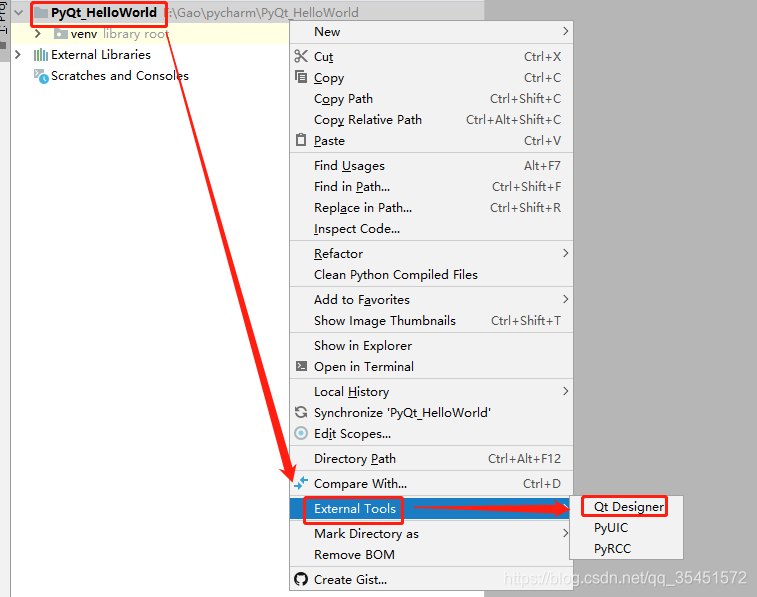Open the New submenu arrow

[x=565, y=31]
